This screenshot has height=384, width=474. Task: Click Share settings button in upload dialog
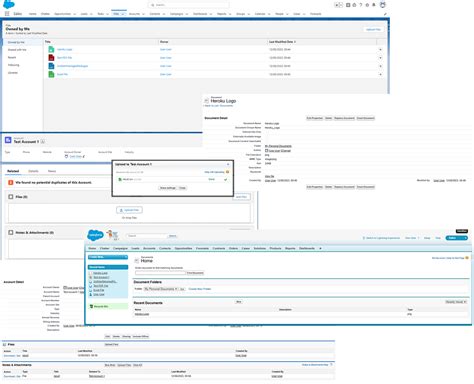[167, 188]
